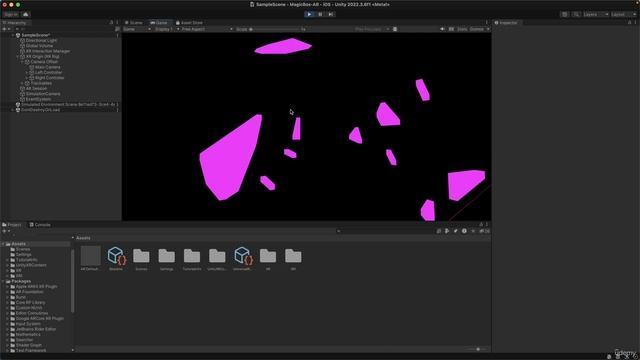The image size is (640, 360).
Task: Toggle the Gizmos button in the Game view
Action: (x=476, y=29)
